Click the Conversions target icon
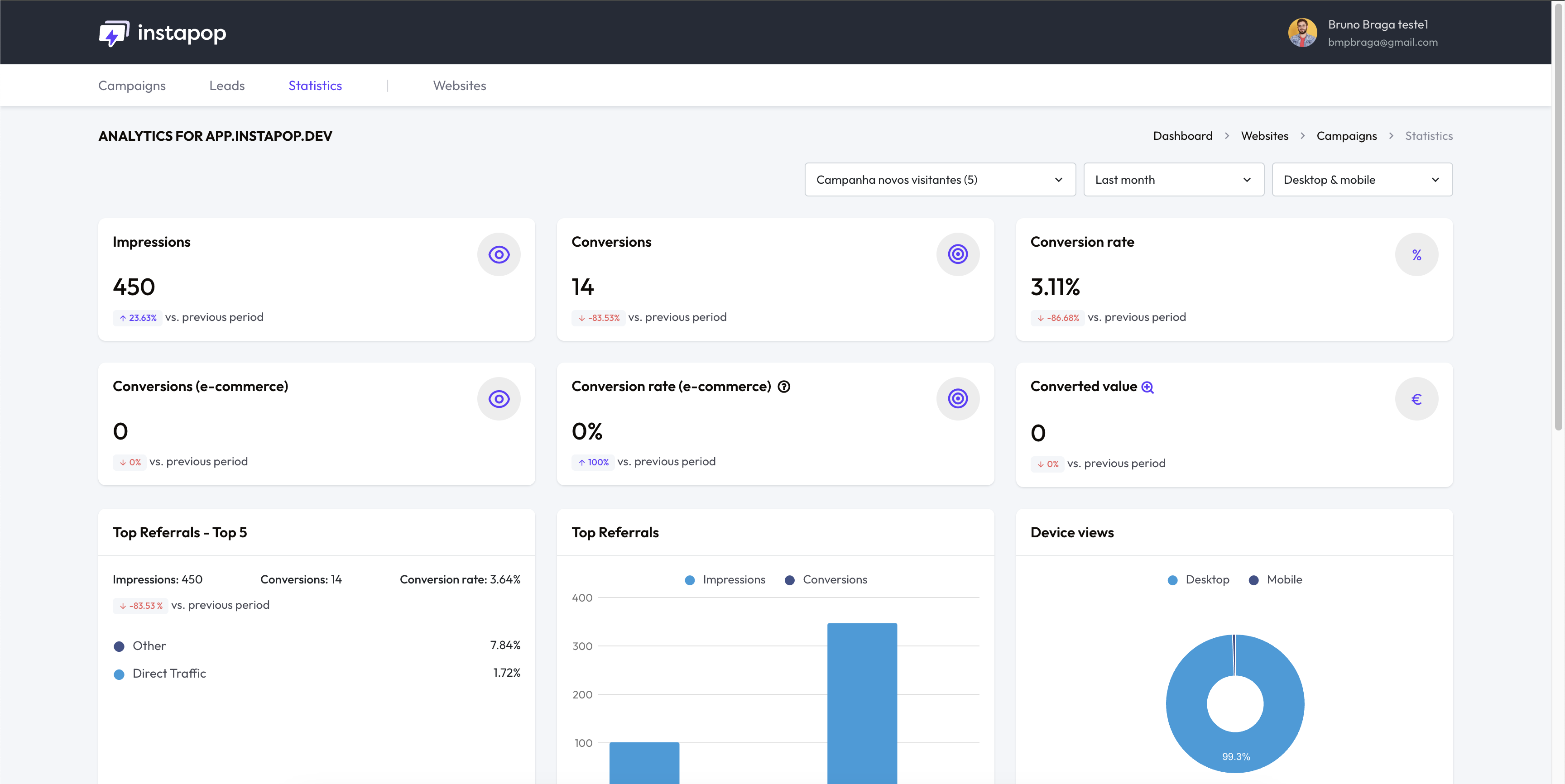 957,254
